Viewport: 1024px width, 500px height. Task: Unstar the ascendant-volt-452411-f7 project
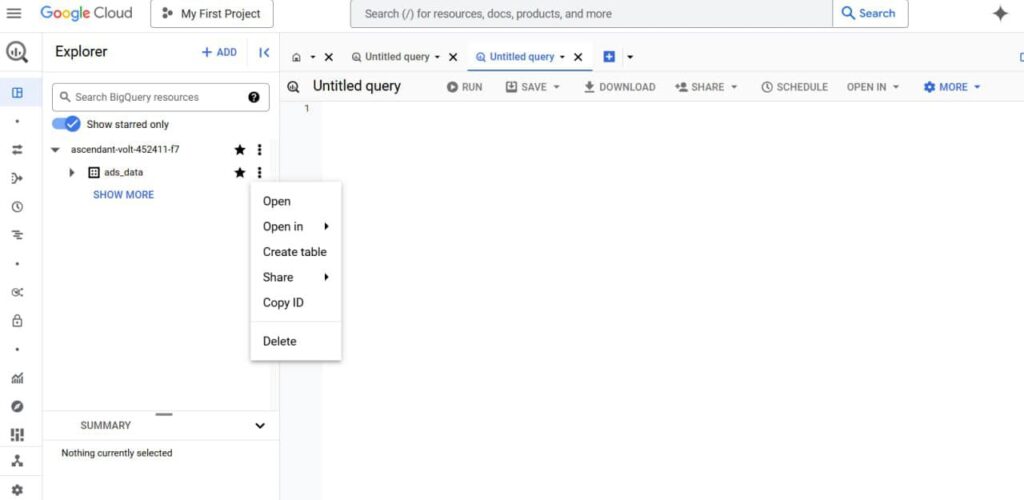coord(240,150)
